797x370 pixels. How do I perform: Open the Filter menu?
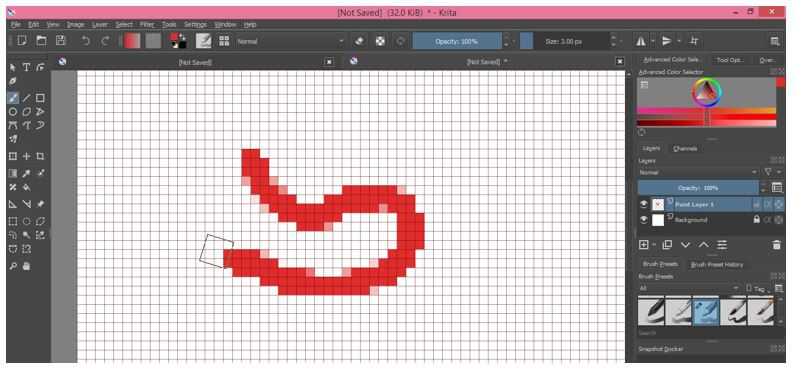tap(147, 24)
